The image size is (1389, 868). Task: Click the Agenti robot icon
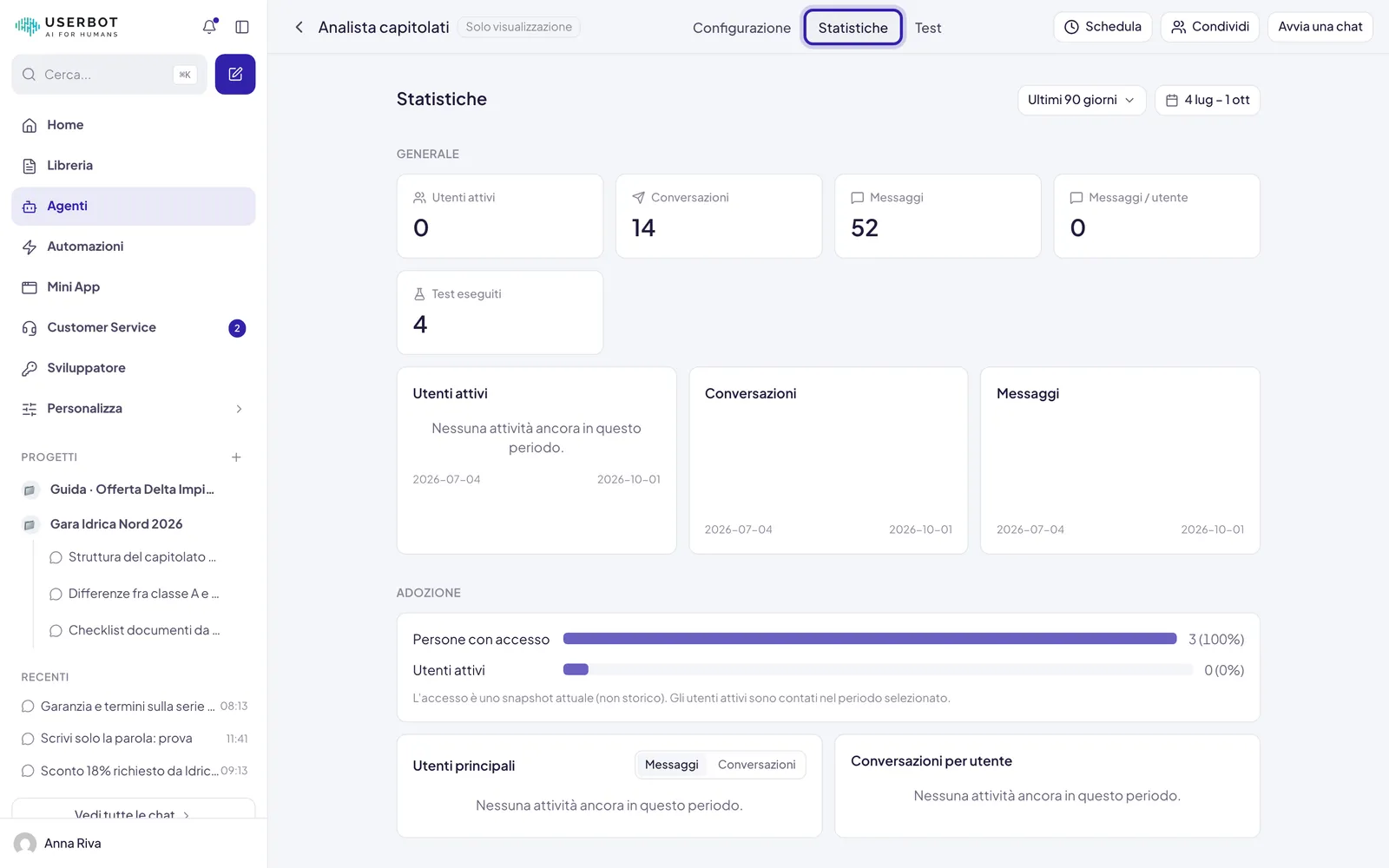30,207
